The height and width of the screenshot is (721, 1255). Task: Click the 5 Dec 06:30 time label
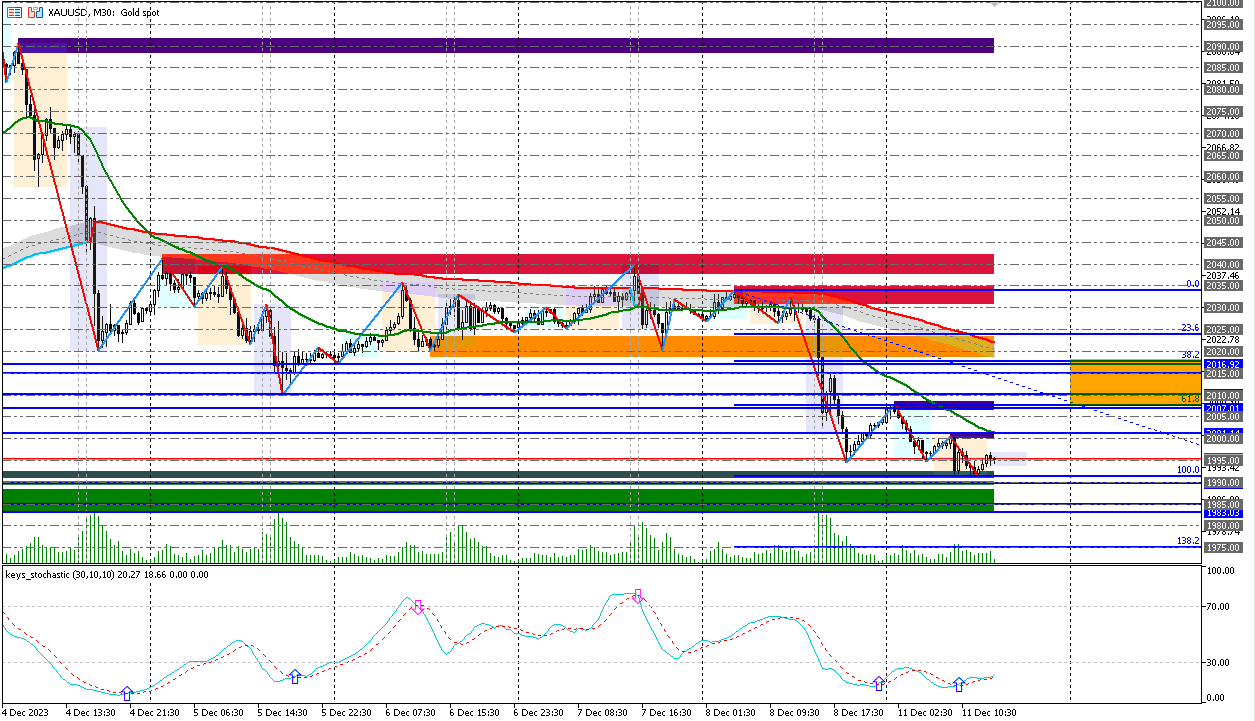219,713
